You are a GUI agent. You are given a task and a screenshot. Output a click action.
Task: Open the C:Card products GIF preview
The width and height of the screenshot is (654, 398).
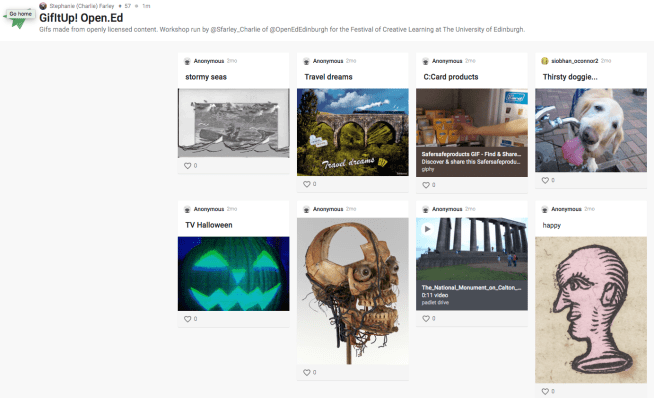click(x=472, y=118)
